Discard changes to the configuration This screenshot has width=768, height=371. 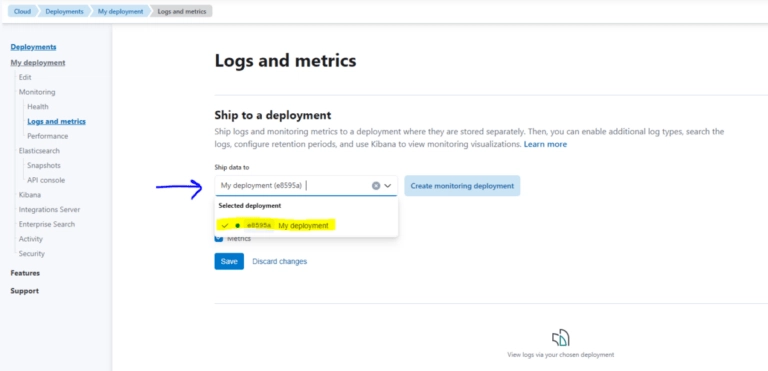pyautogui.click(x=280, y=261)
